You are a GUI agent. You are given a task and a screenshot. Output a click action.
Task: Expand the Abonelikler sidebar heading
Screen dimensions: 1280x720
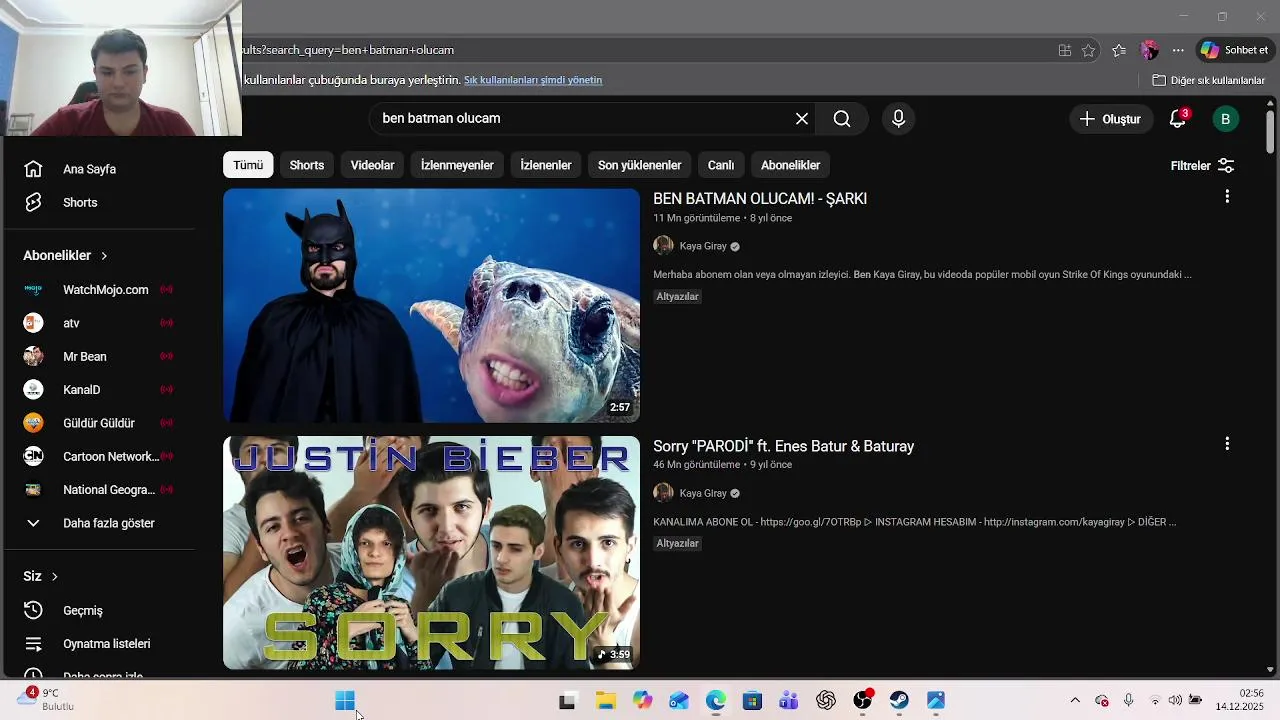click(x=66, y=256)
